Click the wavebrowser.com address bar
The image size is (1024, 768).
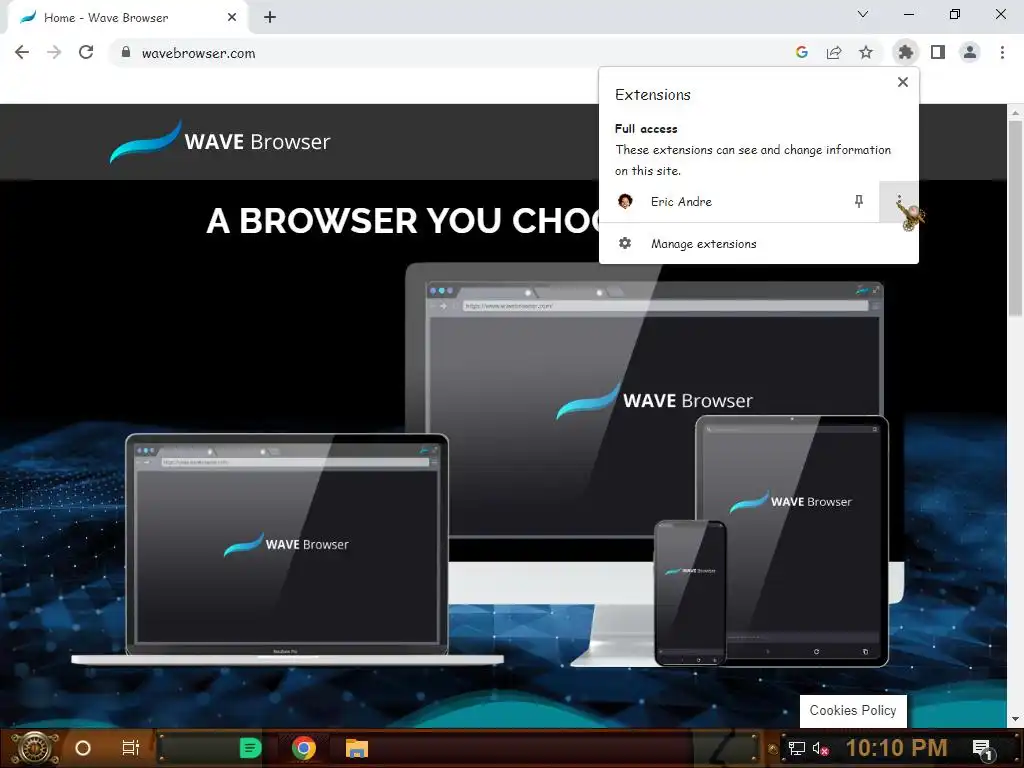pos(451,53)
